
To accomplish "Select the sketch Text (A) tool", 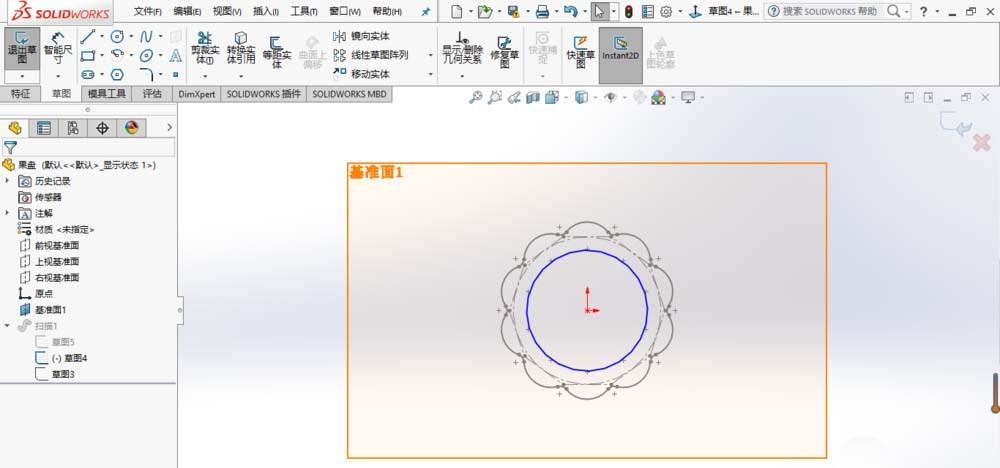I will point(176,55).
